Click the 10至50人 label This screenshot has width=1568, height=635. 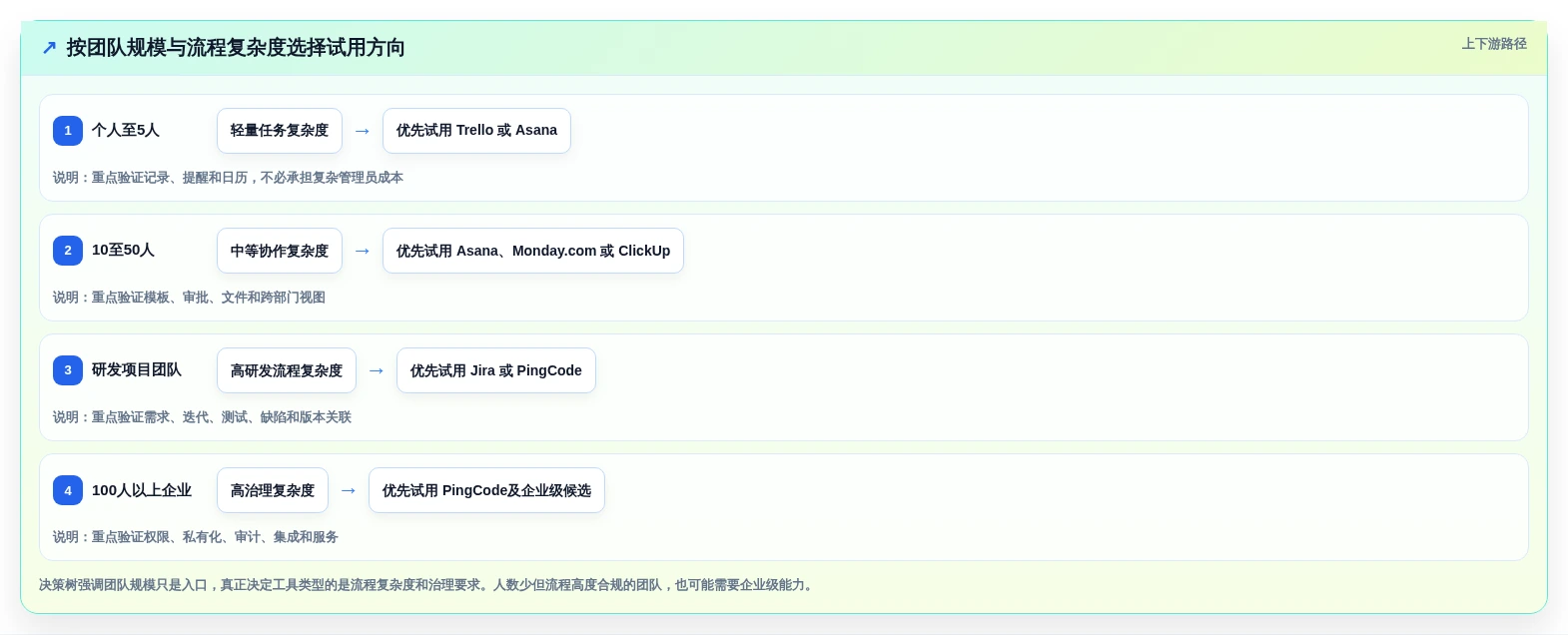click(x=123, y=250)
